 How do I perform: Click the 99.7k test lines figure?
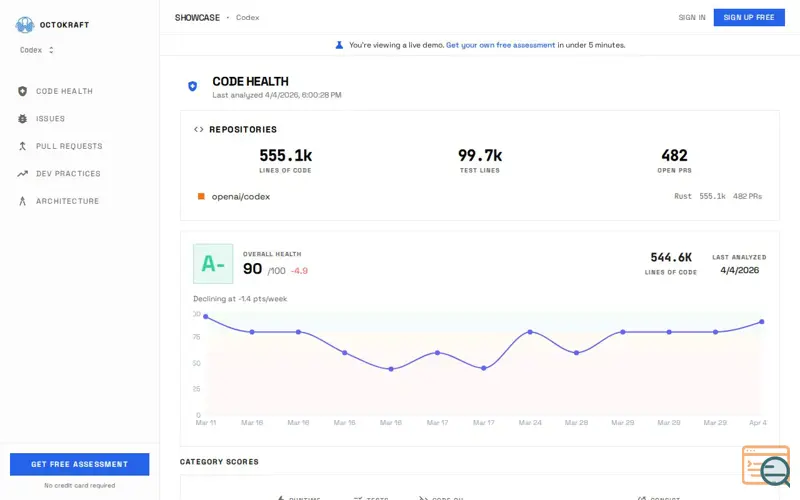pyautogui.click(x=480, y=155)
